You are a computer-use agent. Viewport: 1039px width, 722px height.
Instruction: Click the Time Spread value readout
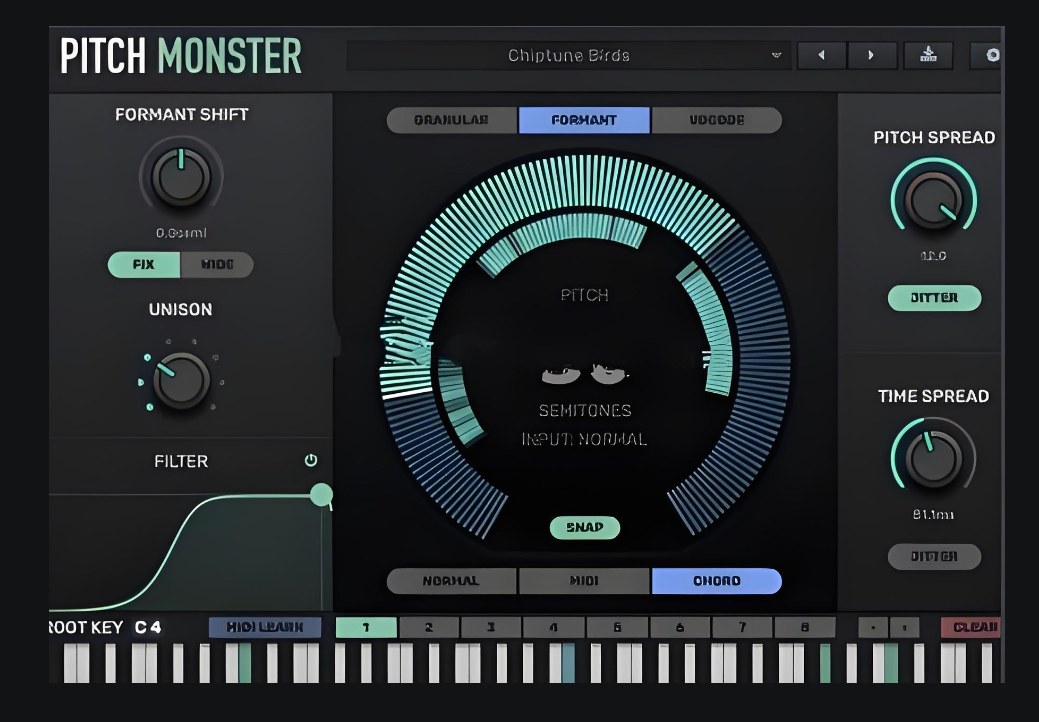[934, 514]
